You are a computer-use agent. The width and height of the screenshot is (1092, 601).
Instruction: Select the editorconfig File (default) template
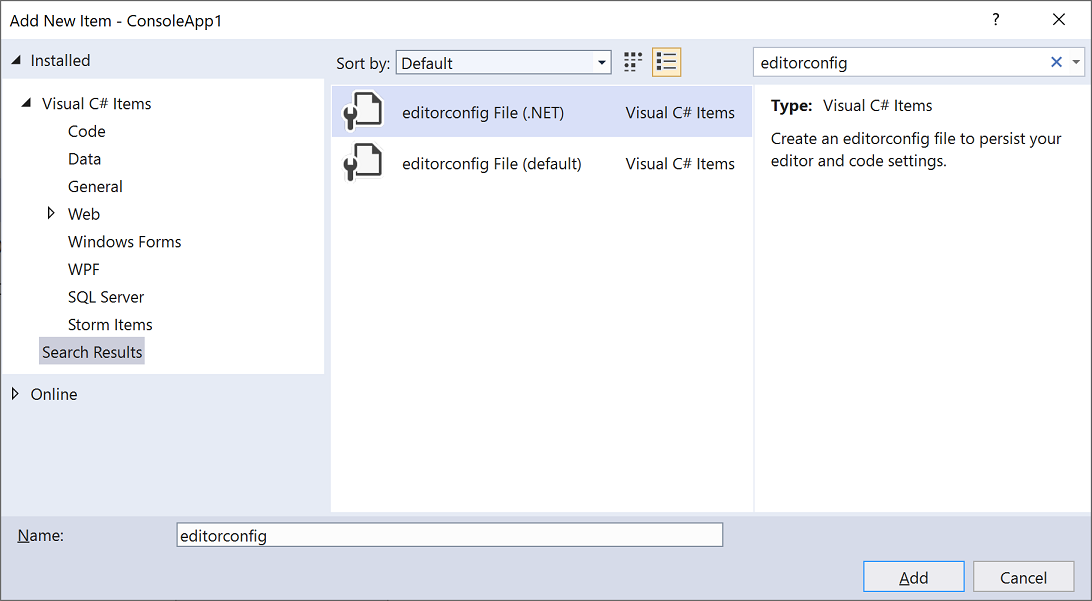[x=491, y=163]
